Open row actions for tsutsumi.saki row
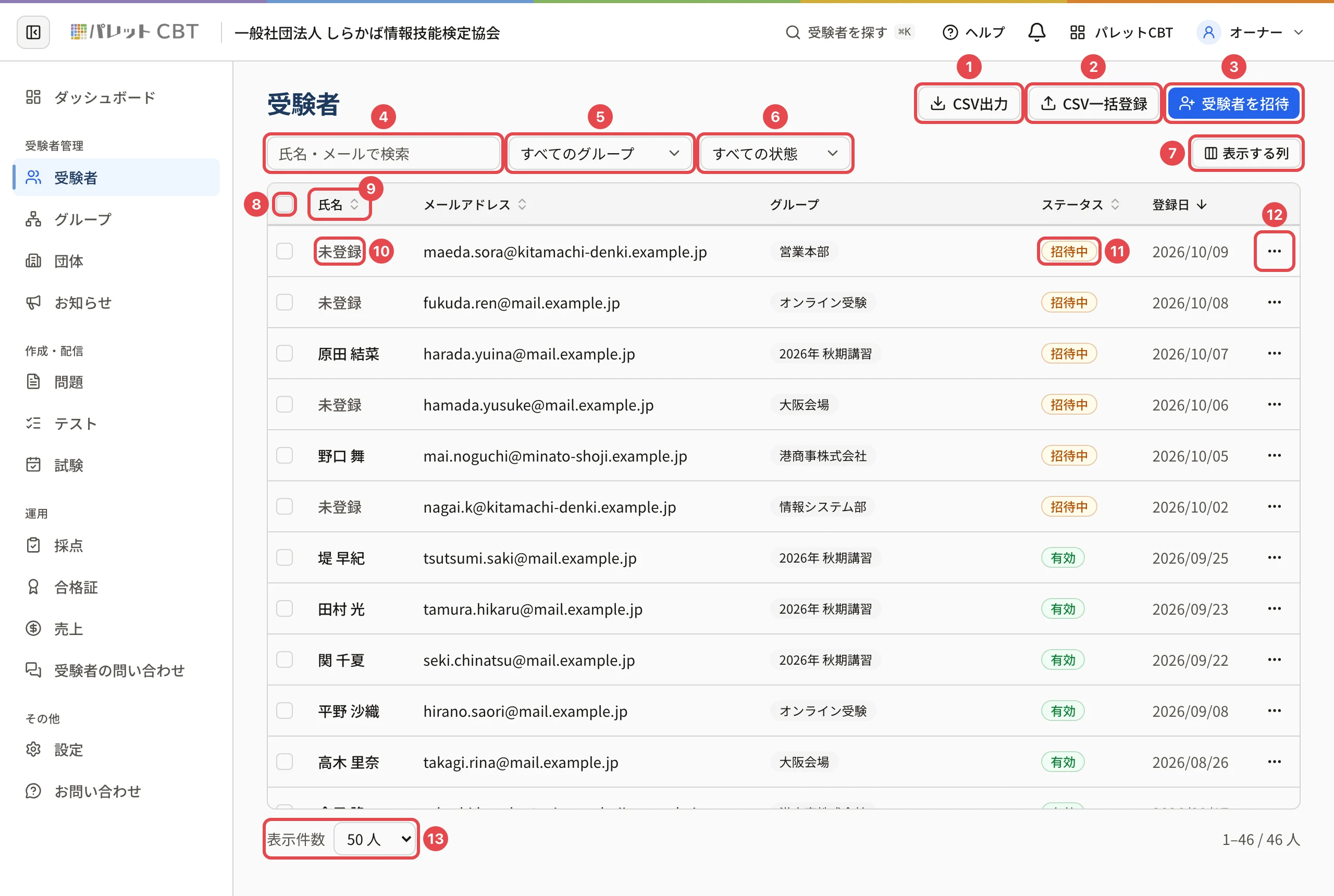The height and width of the screenshot is (896, 1334). pyautogui.click(x=1274, y=558)
